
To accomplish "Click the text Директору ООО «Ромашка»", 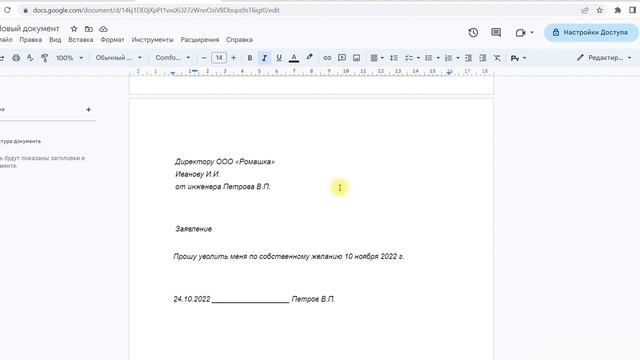I will click(225, 162).
